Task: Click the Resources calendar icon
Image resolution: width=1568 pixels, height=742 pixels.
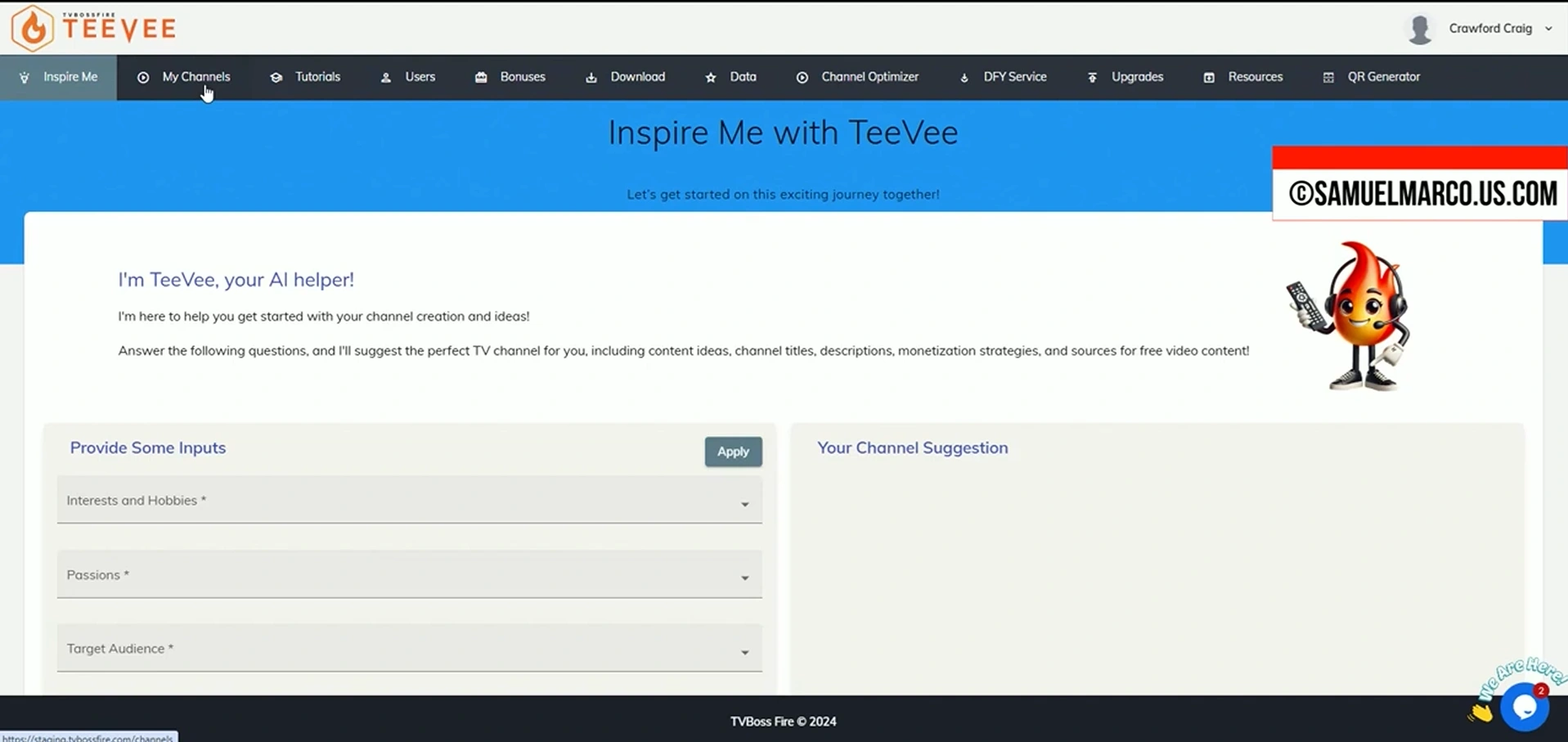Action: click(x=1209, y=78)
